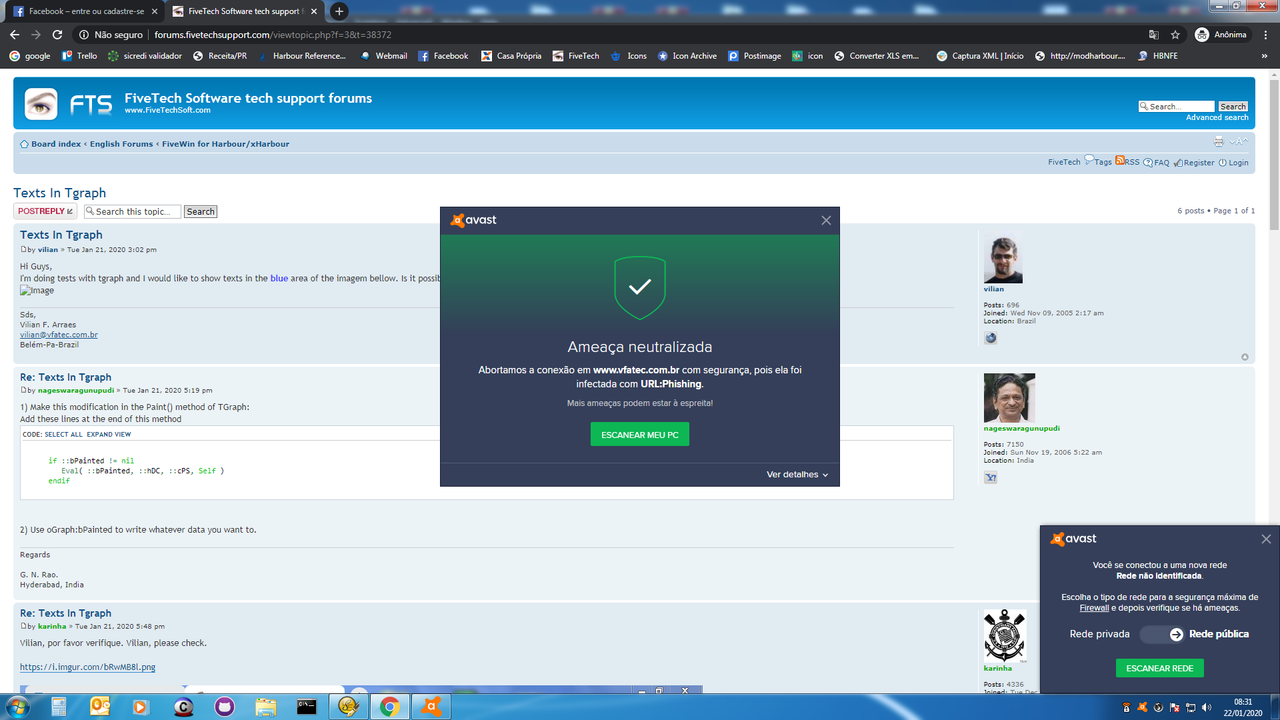The width and height of the screenshot is (1280, 720).
Task: Open the Login link
Action: (x=1233, y=162)
